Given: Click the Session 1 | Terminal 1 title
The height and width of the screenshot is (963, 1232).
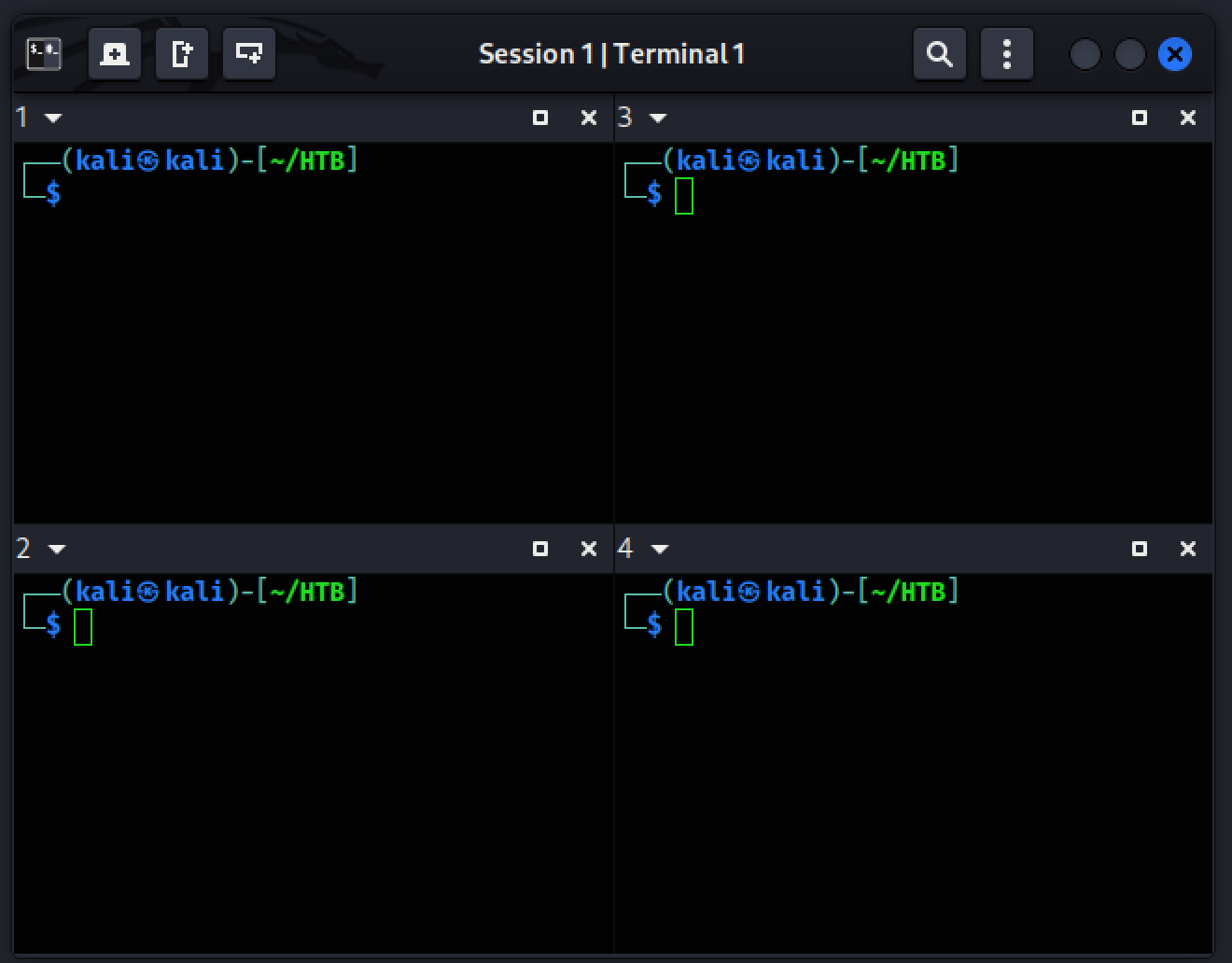Looking at the screenshot, I should [x=611, y=54].
